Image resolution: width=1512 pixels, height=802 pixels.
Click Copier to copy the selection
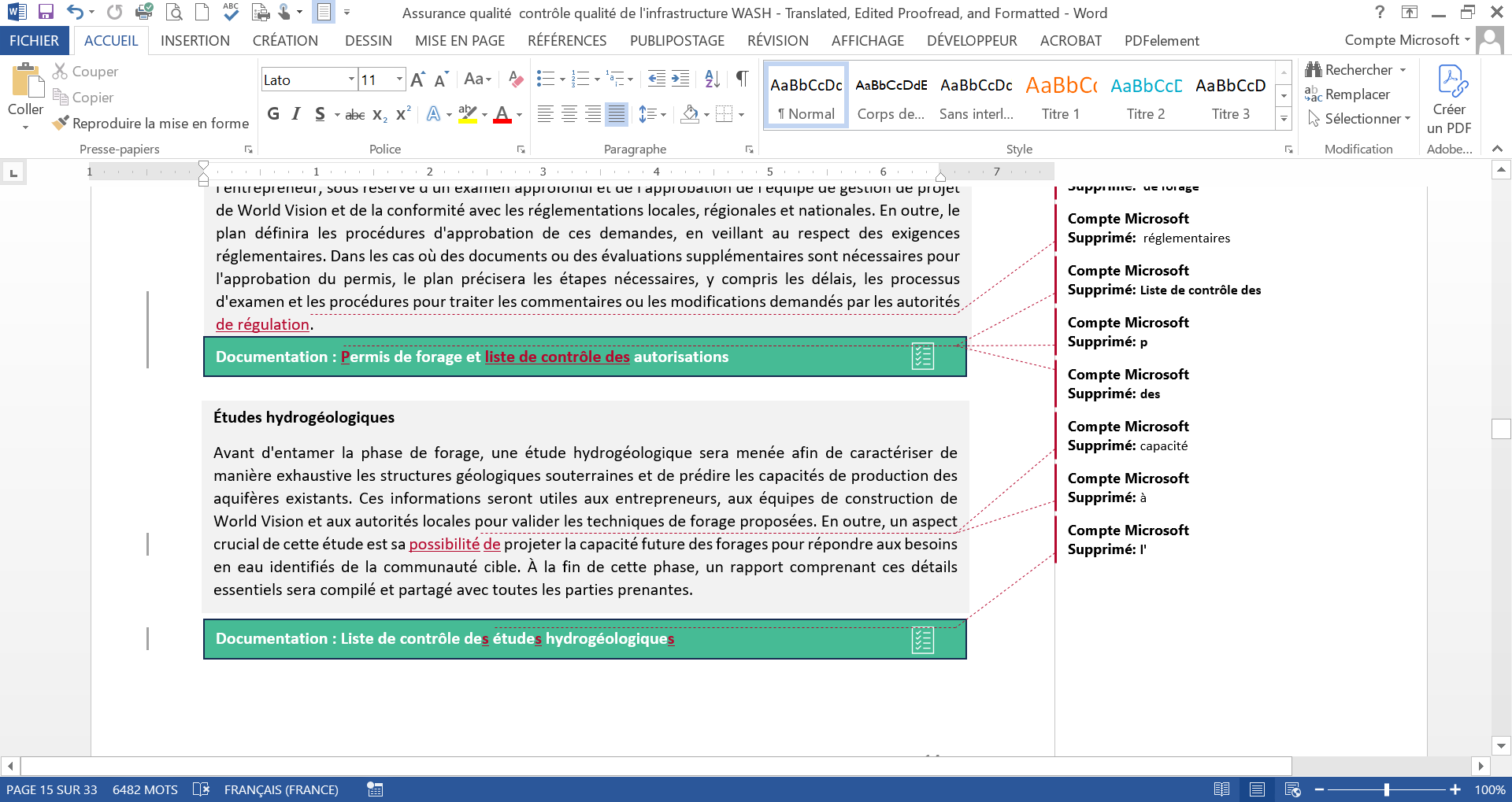pos(83,98)
